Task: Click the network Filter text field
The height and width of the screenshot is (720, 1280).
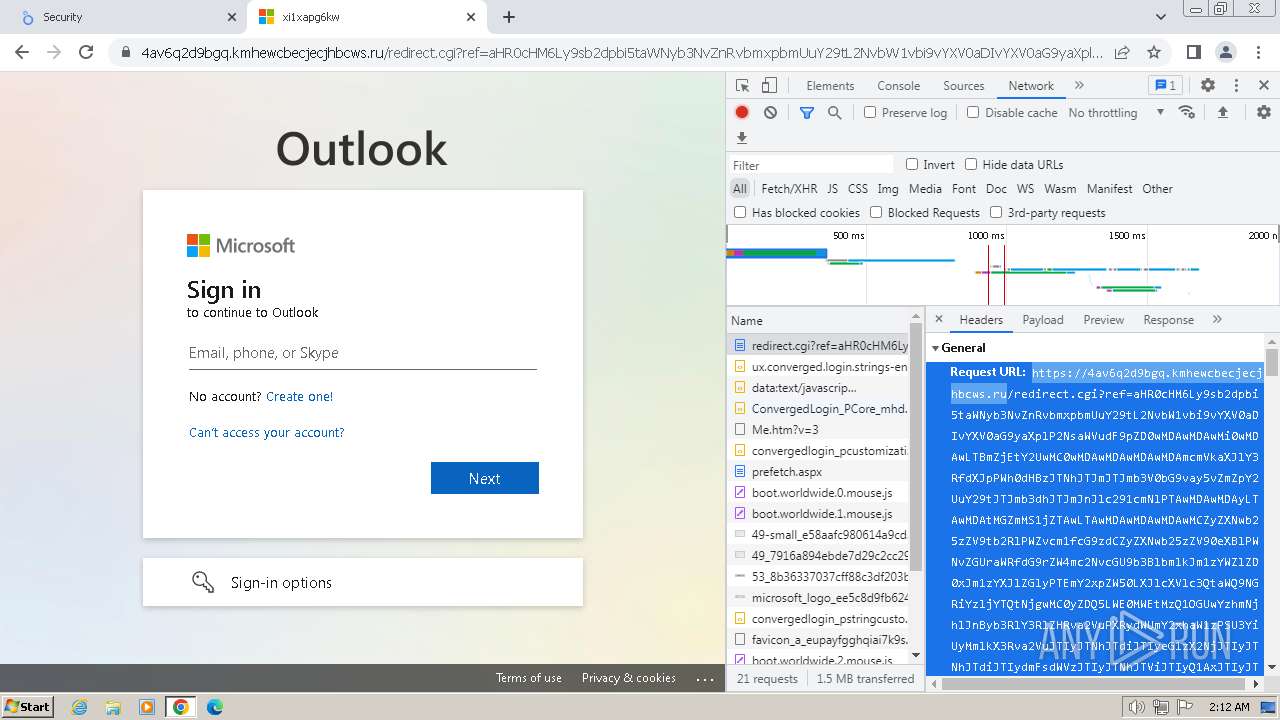Action: point(811,165)
